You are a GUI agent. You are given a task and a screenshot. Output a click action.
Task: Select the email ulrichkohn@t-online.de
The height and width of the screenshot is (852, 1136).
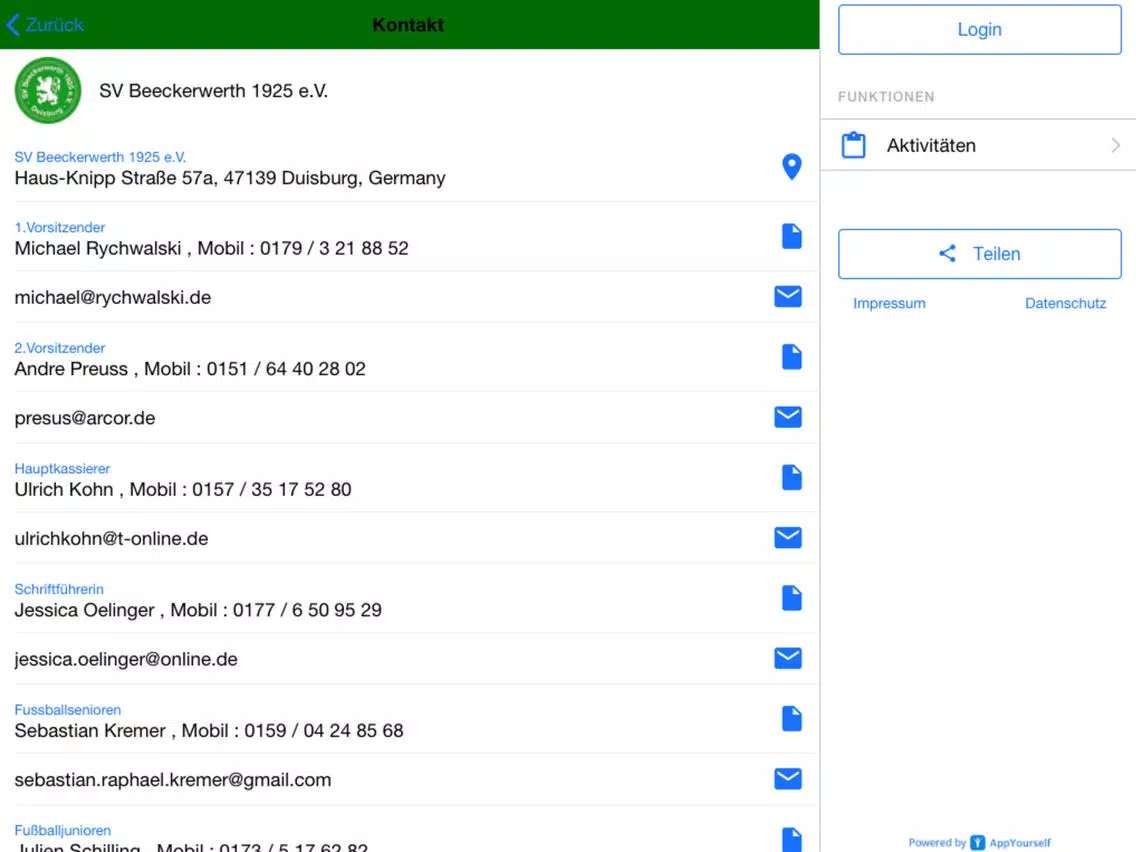tap(112, 539)
